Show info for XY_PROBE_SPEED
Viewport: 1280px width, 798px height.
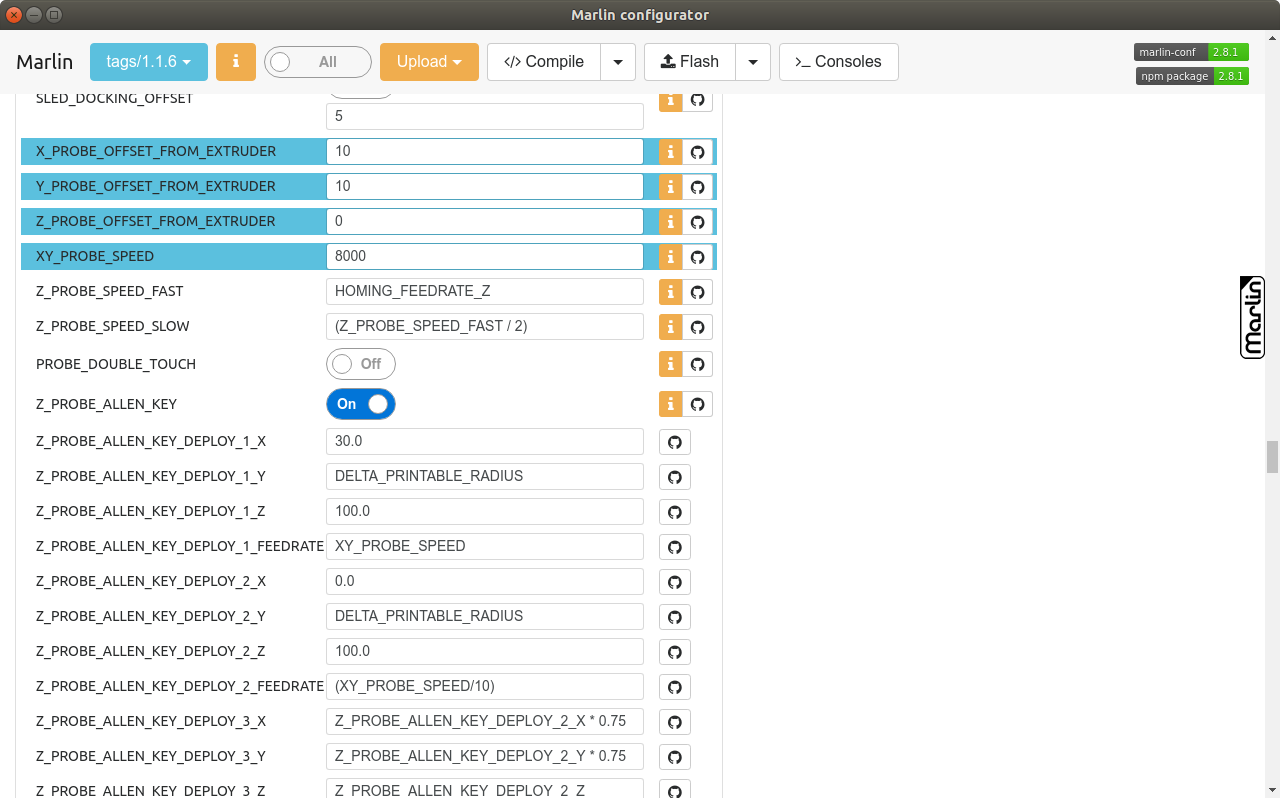tap(671, 257)
